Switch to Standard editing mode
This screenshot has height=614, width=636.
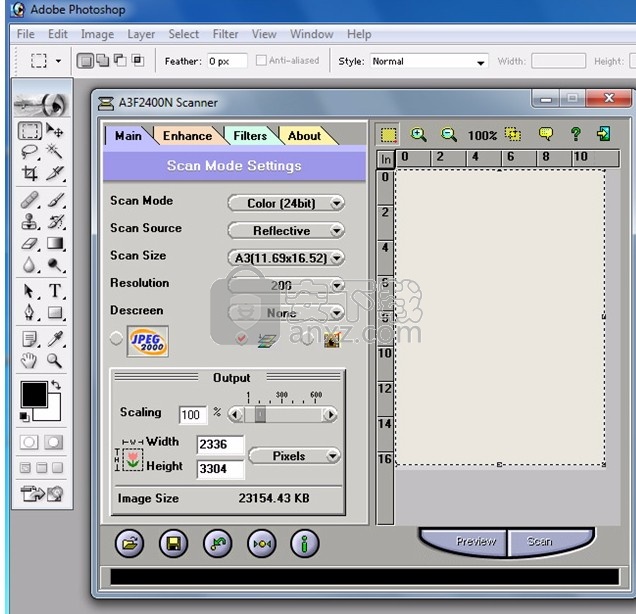coord(29,442)
